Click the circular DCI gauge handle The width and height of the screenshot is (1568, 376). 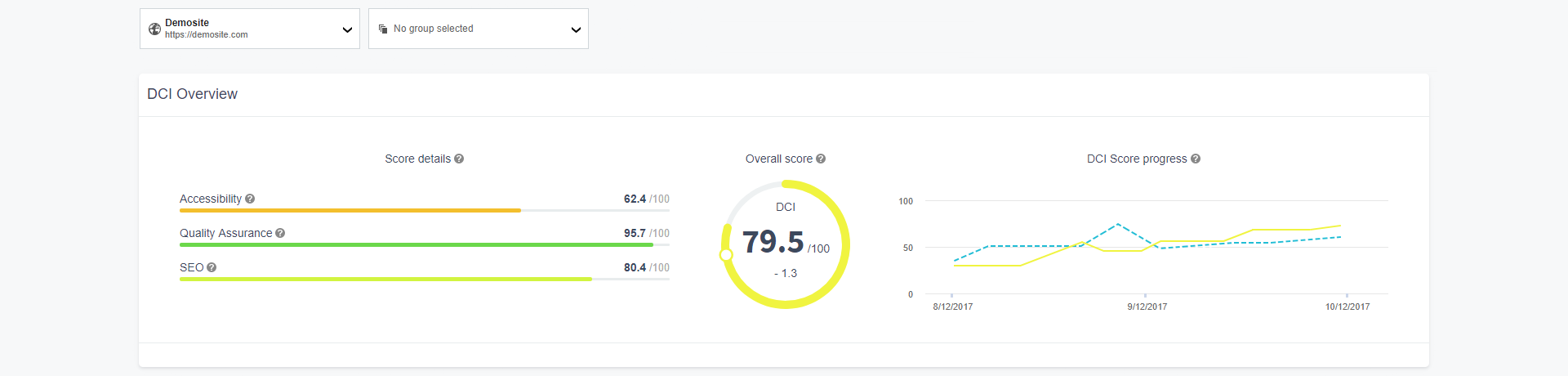(726, 255)
